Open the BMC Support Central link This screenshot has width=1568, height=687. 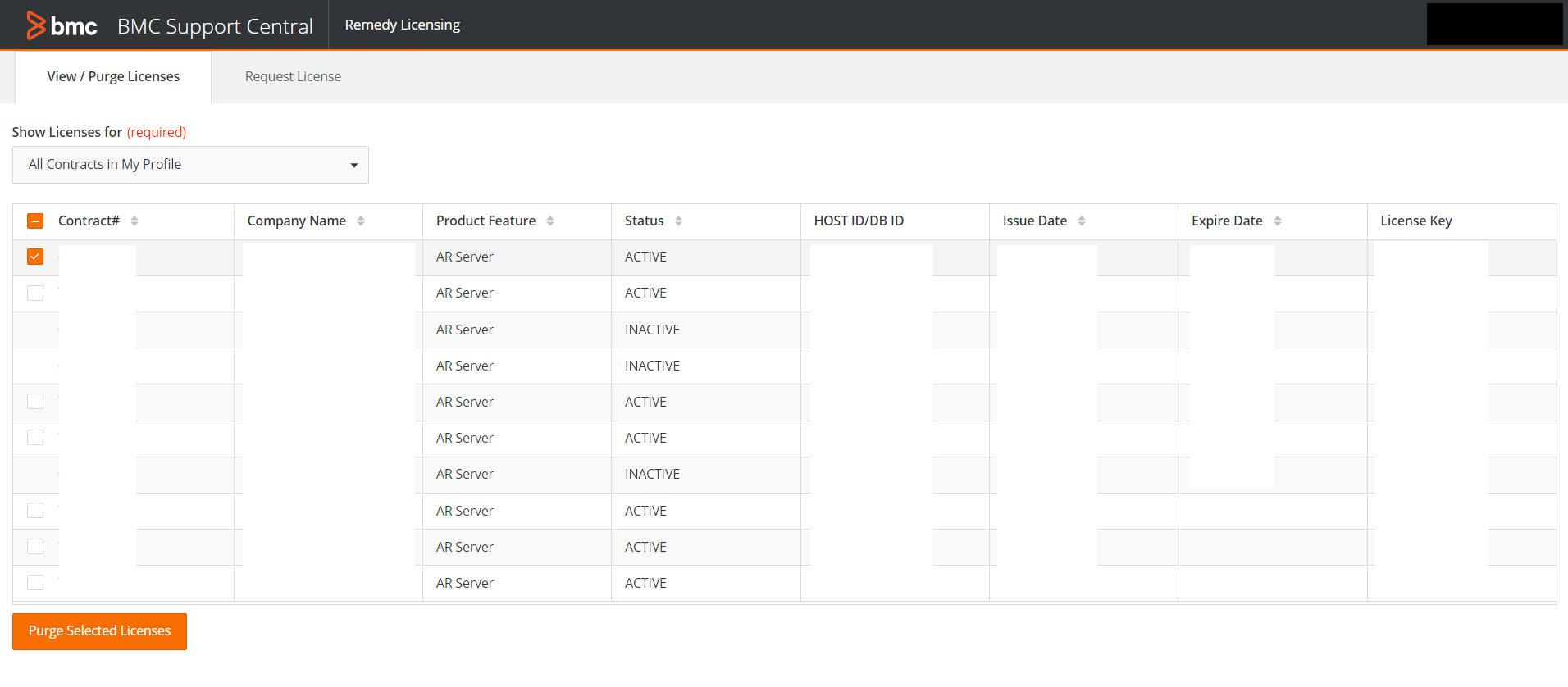point(215,26)
